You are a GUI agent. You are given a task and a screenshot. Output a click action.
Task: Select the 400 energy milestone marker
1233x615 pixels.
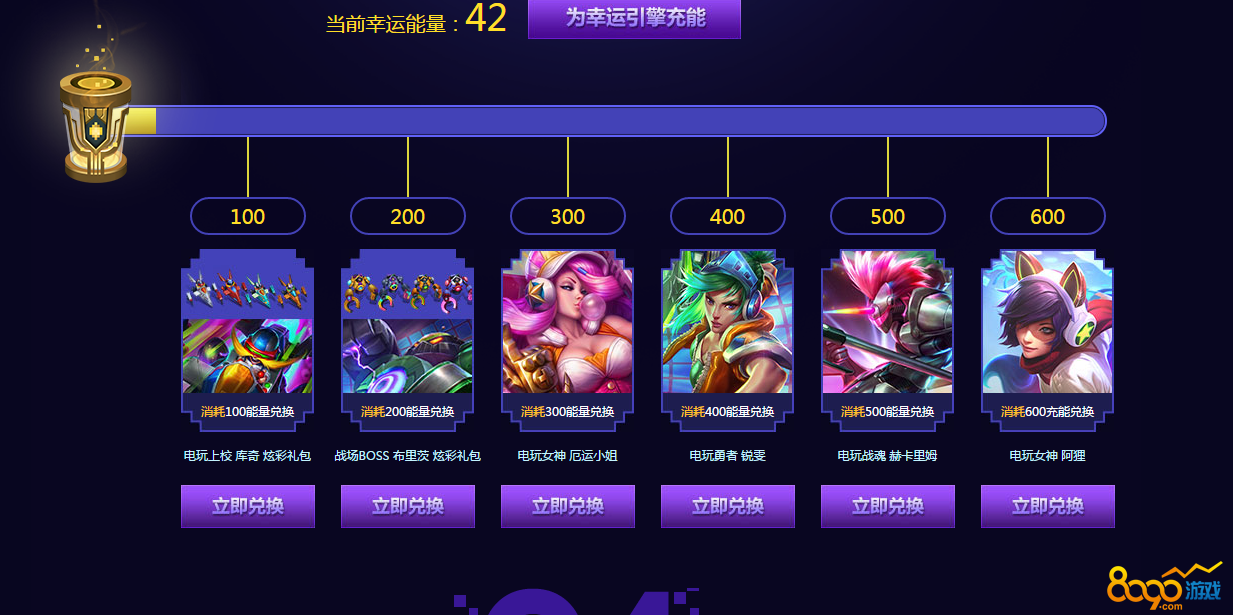click(x=728, y=216)
